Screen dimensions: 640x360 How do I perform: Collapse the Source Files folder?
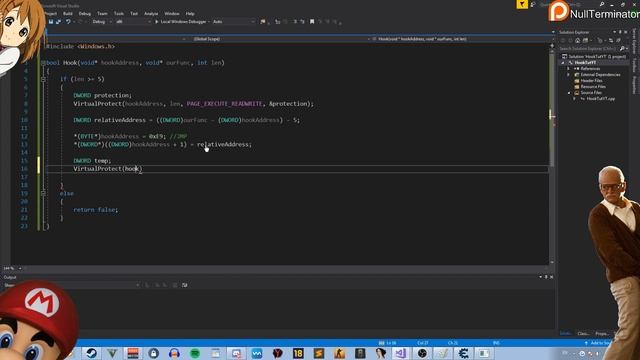pos(569,93)
